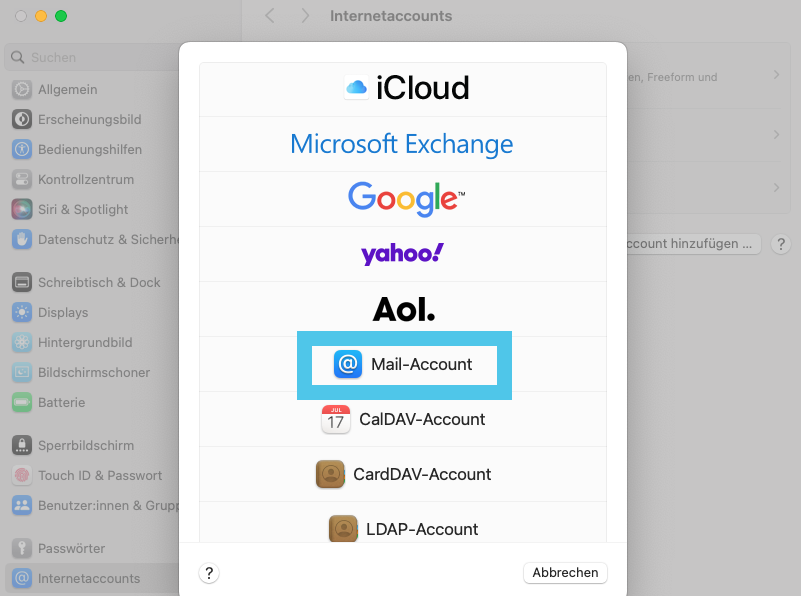Image resolution: width=801 pixels, height=596 pixels.
Task: Click the Passwörter key icon
Action: pyautogui.click(x=22, y=549)
